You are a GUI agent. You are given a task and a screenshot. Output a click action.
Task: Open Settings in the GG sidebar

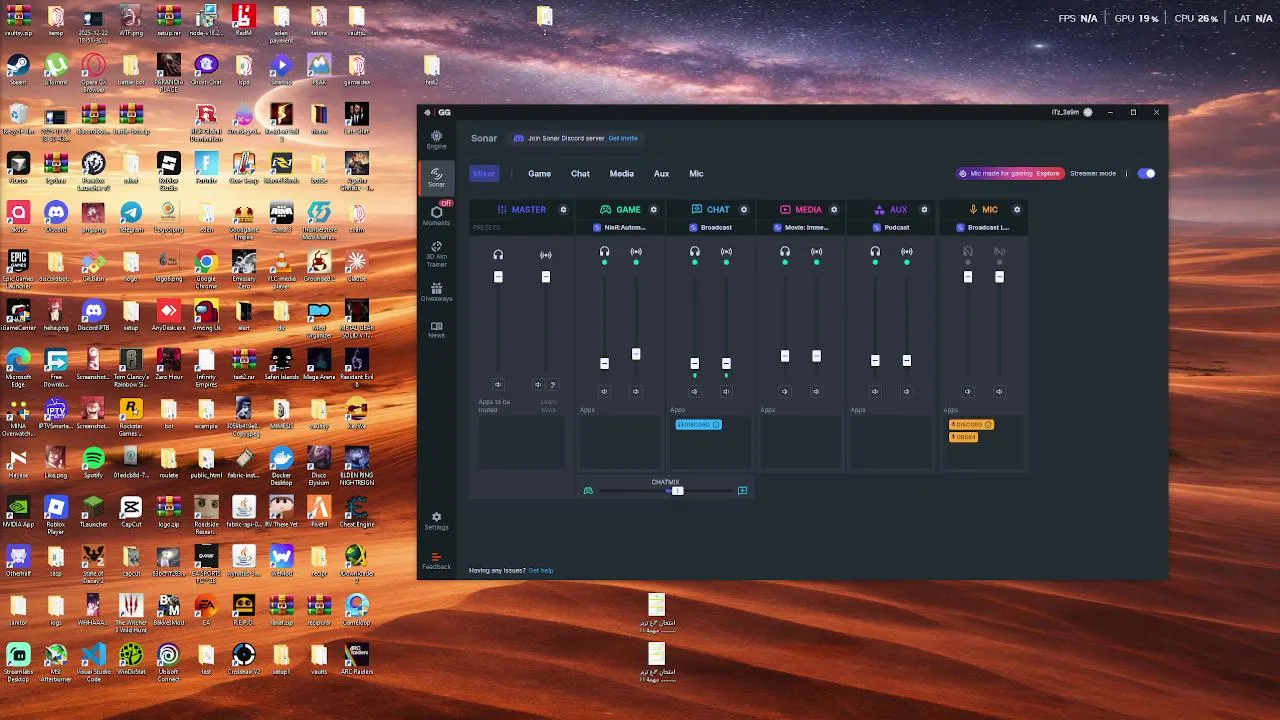pyautogui.click(x=436, y=521)
